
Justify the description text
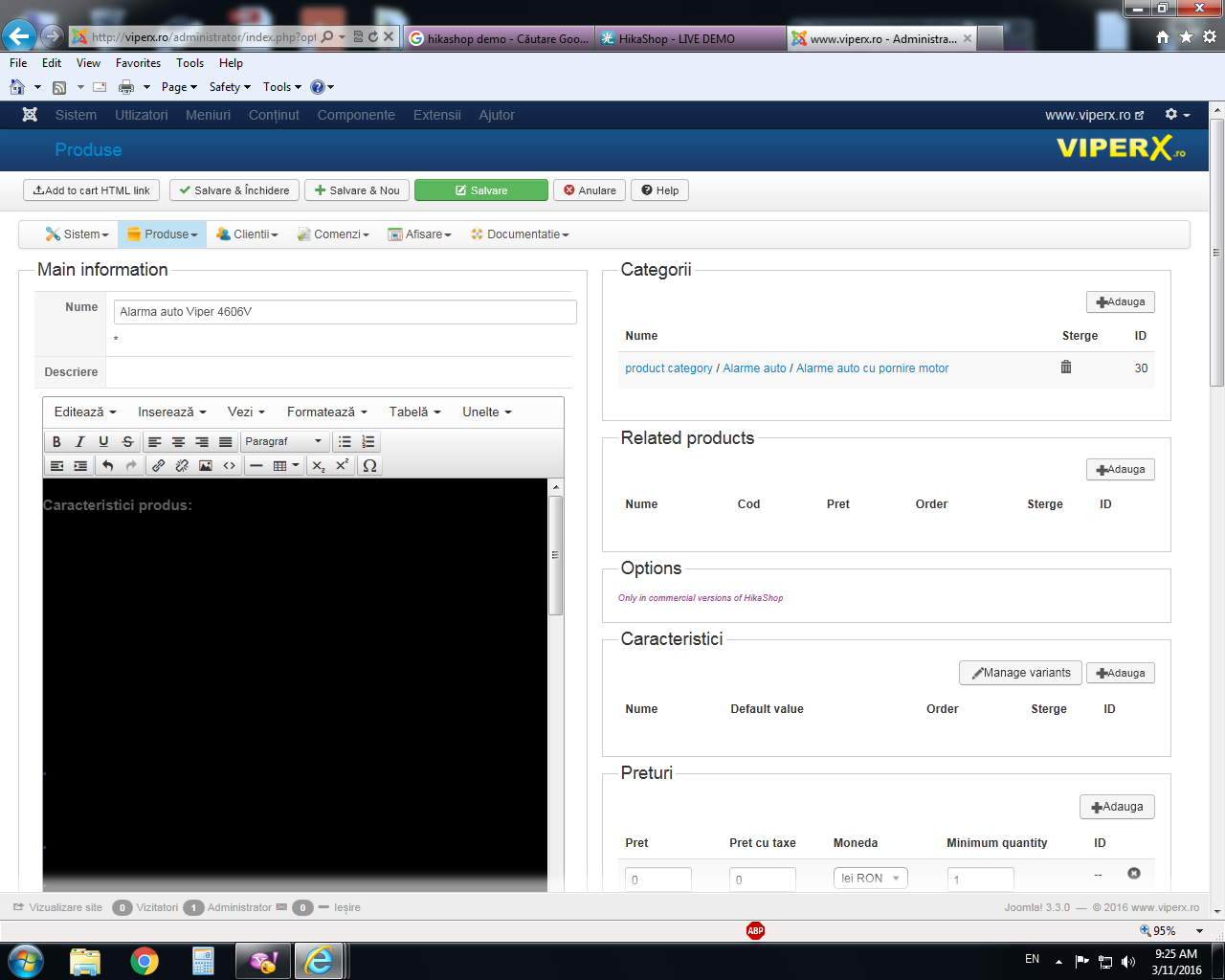[x=225, y=442]
